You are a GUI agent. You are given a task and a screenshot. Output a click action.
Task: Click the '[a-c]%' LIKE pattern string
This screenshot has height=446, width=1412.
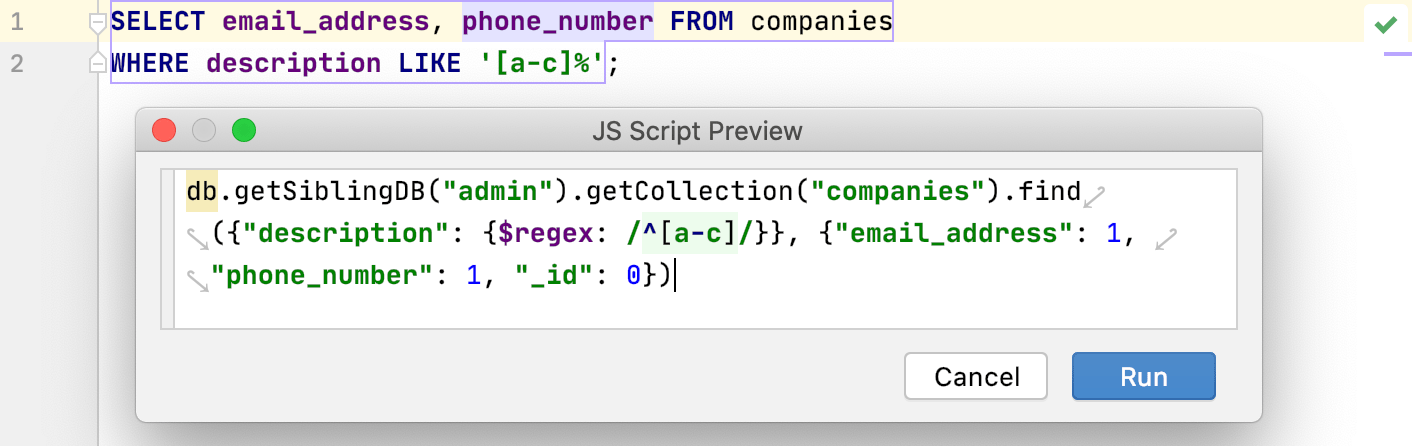click(x=537, y=64)
